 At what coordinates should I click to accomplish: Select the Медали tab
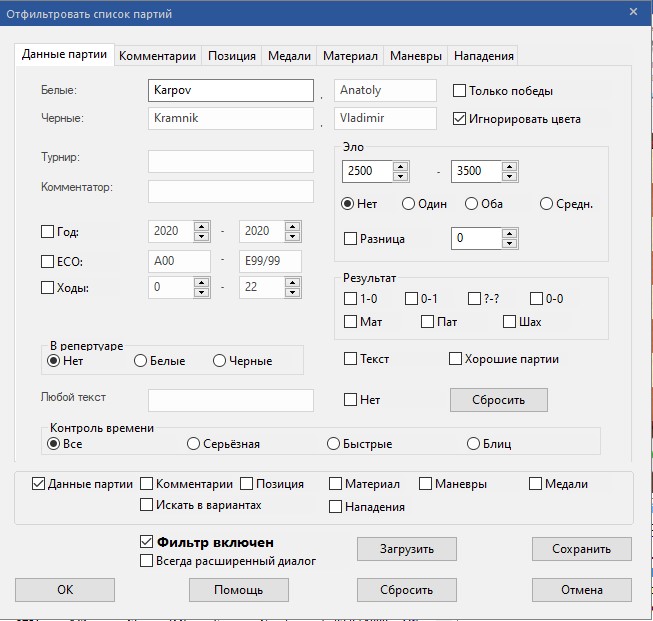289,56
